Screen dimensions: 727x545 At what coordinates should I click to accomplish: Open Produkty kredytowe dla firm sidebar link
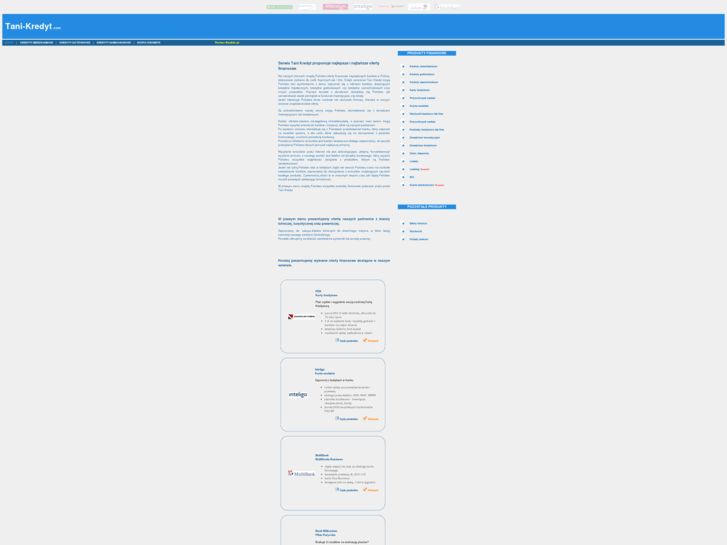pos(427,129)
